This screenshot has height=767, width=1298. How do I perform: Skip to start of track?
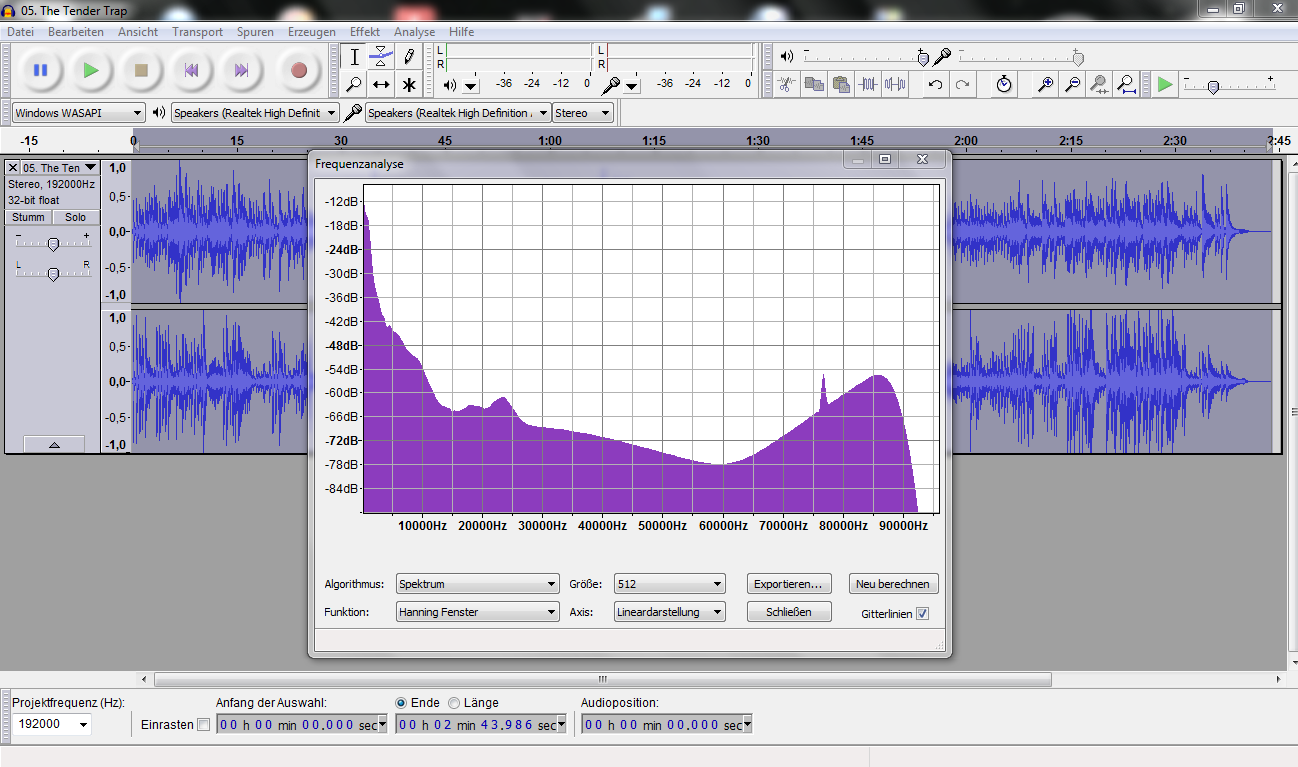click(x=191, y=70)
